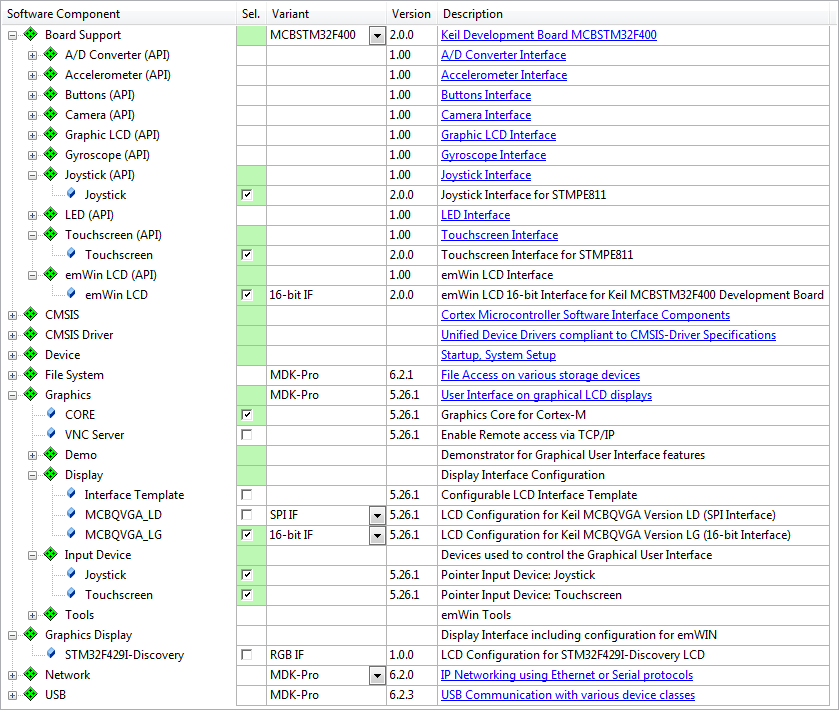
Task: Open the Network variant MDK-Pro dropdown
Action: click(376, 675)
